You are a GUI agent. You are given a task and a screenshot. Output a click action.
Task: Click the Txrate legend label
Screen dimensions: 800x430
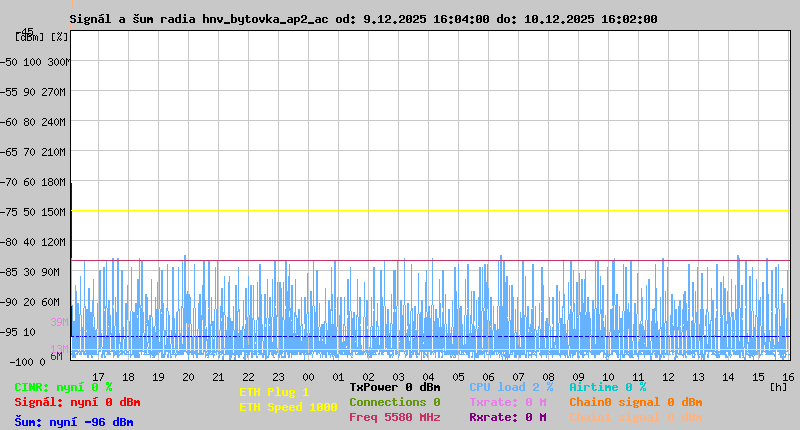(x=507, y=402)
